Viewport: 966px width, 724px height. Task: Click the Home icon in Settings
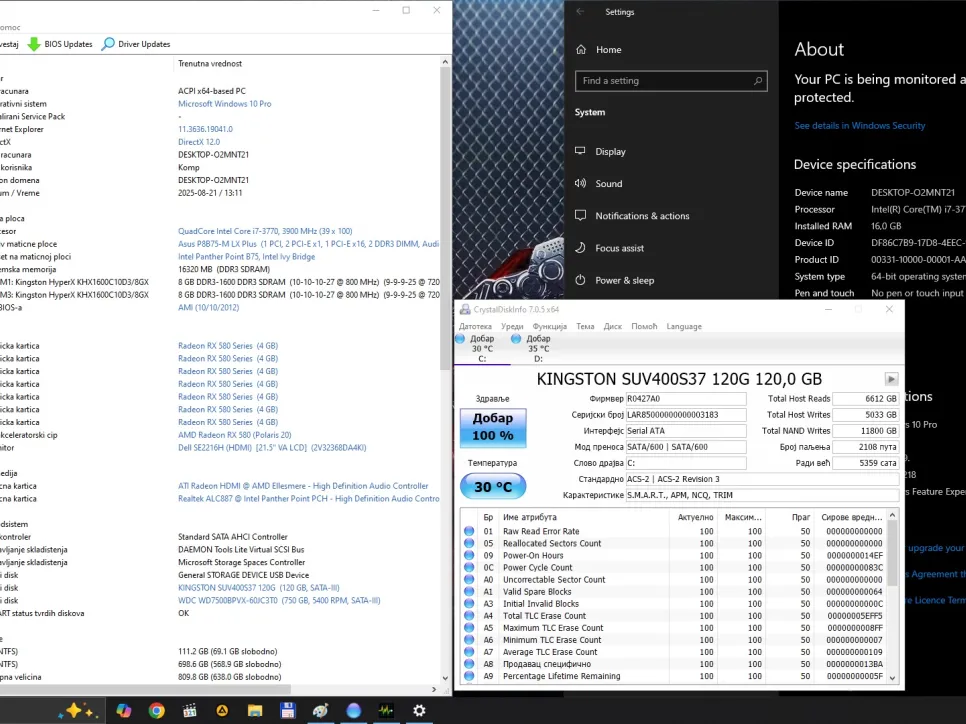point(581,49)
